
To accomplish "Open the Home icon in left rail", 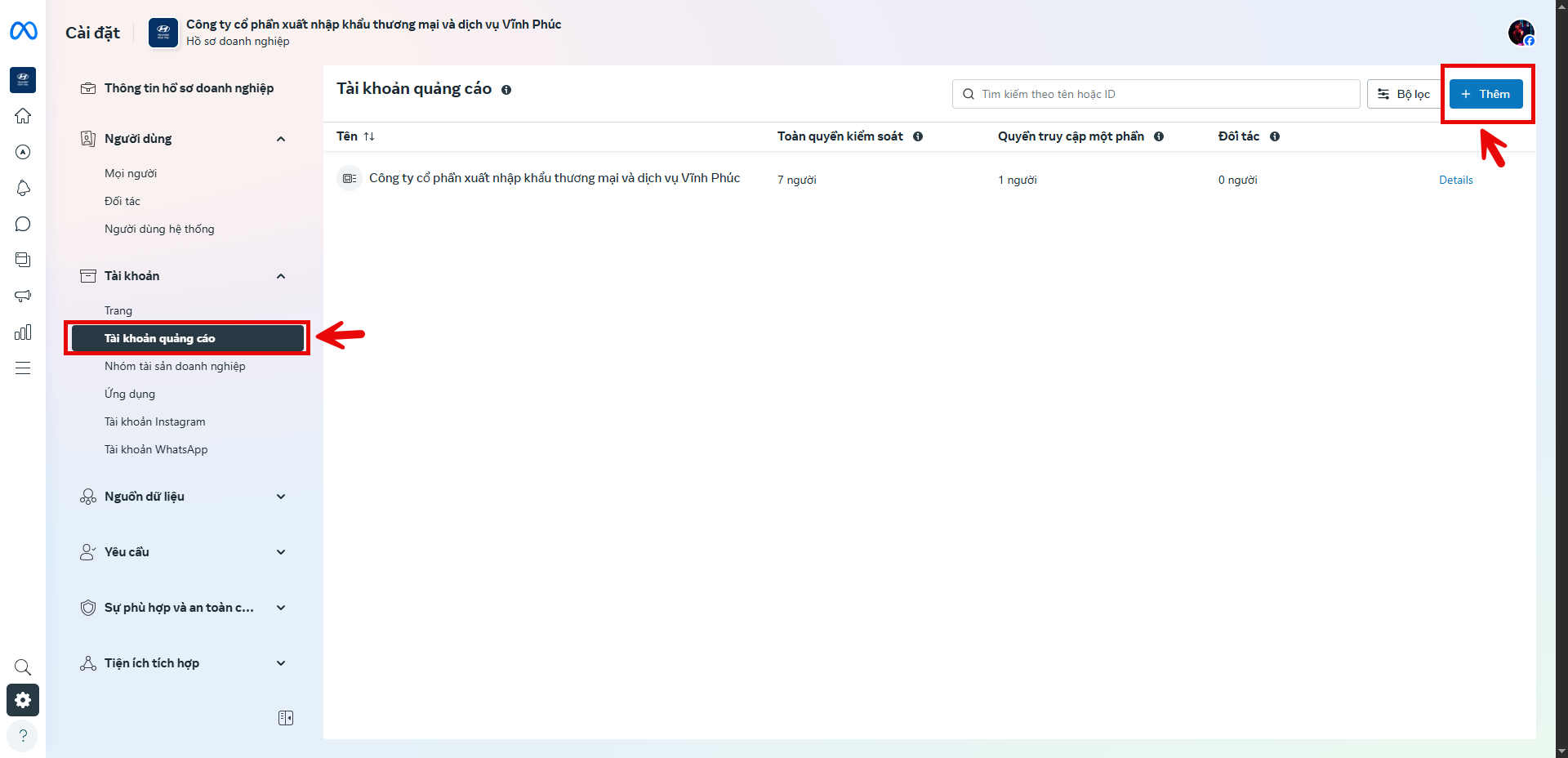I will (23, 116).
